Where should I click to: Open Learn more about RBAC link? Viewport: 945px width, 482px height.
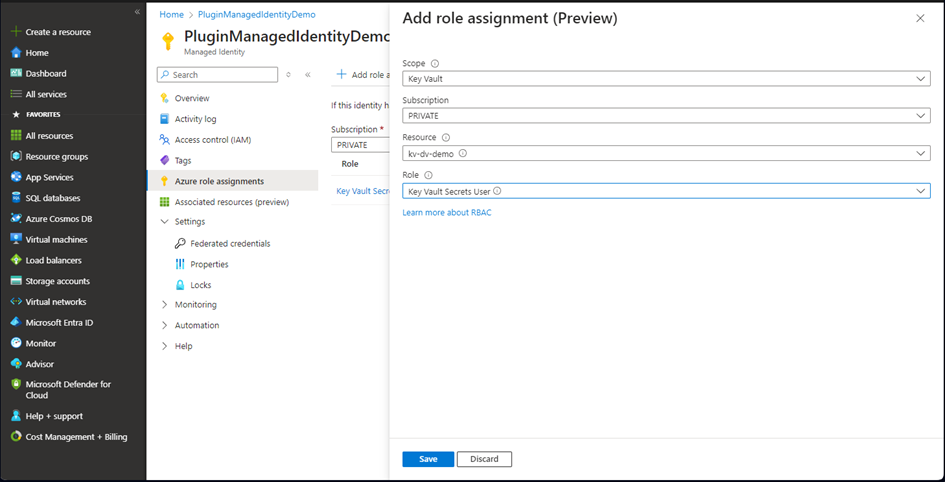tap(447, 213)
